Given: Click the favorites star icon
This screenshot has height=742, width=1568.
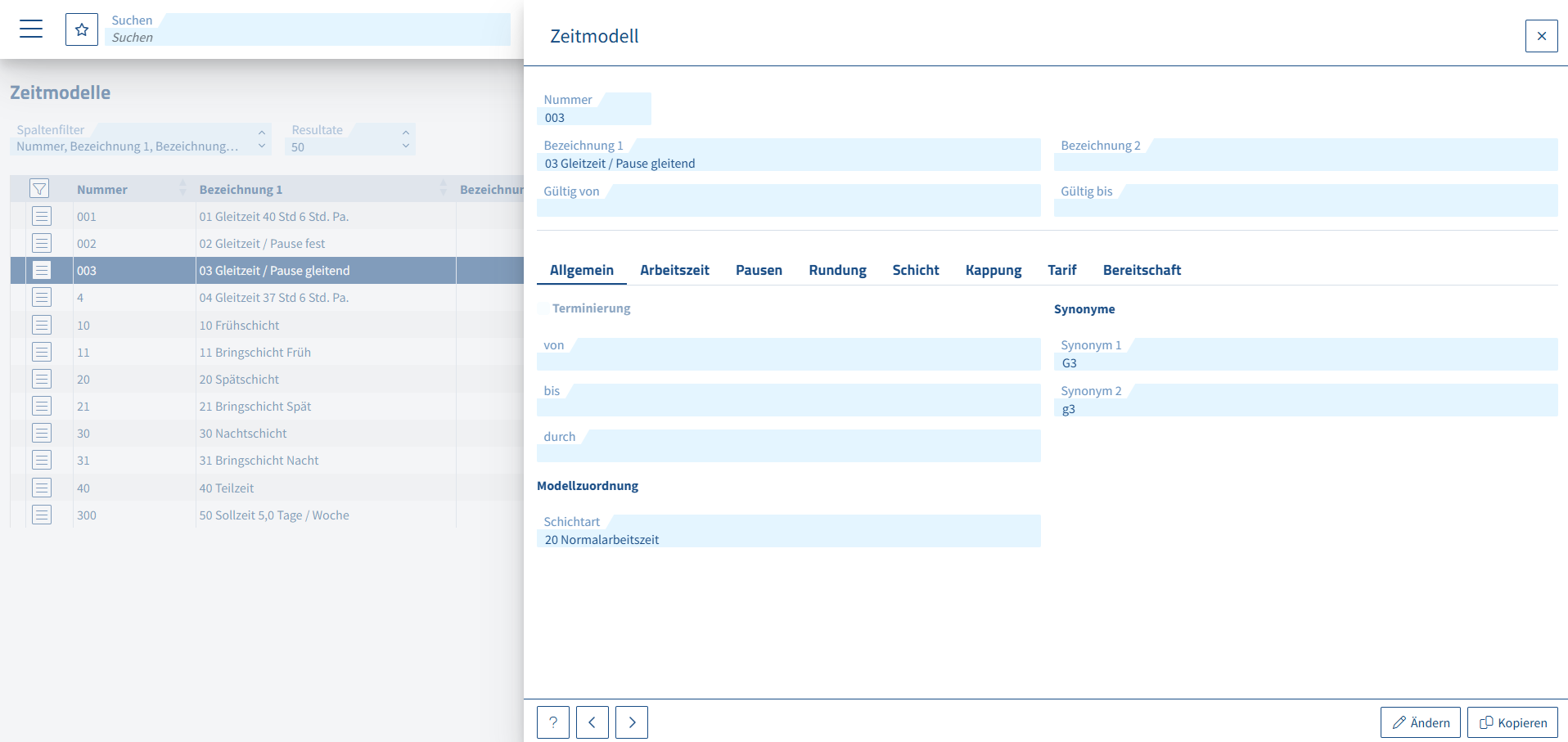Looking at the screenshot, I should (82, 29).
